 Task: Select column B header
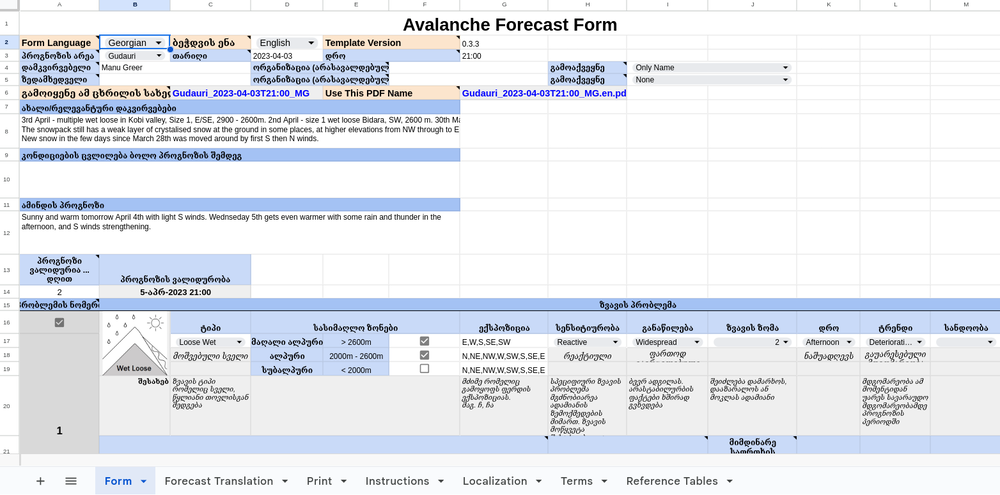[135, 4]
